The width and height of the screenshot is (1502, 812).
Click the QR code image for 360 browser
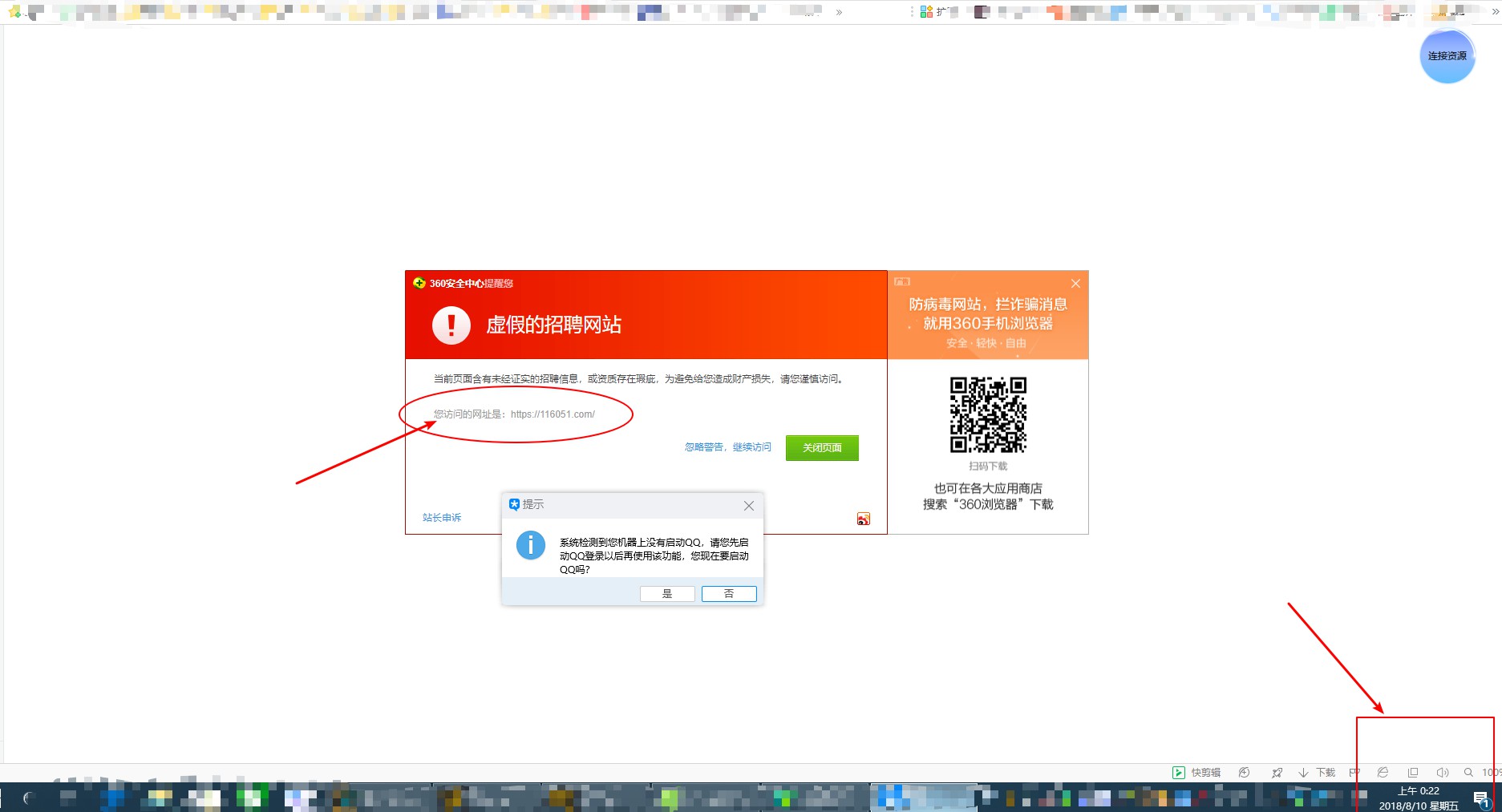(988, 415)
